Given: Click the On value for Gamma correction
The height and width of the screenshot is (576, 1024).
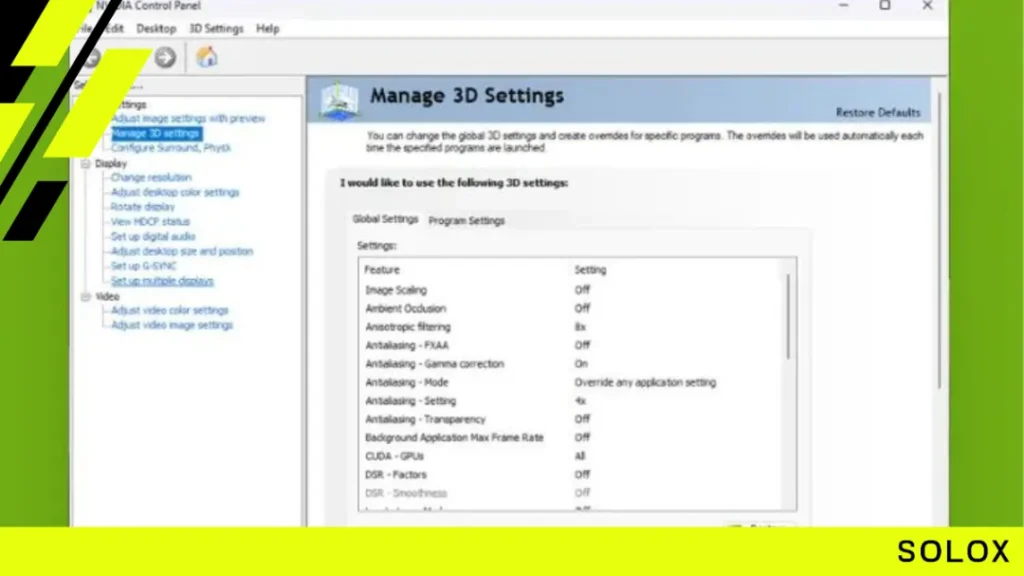Looking at the screenshot, I should pyautogui.click(x=581, y=364).
